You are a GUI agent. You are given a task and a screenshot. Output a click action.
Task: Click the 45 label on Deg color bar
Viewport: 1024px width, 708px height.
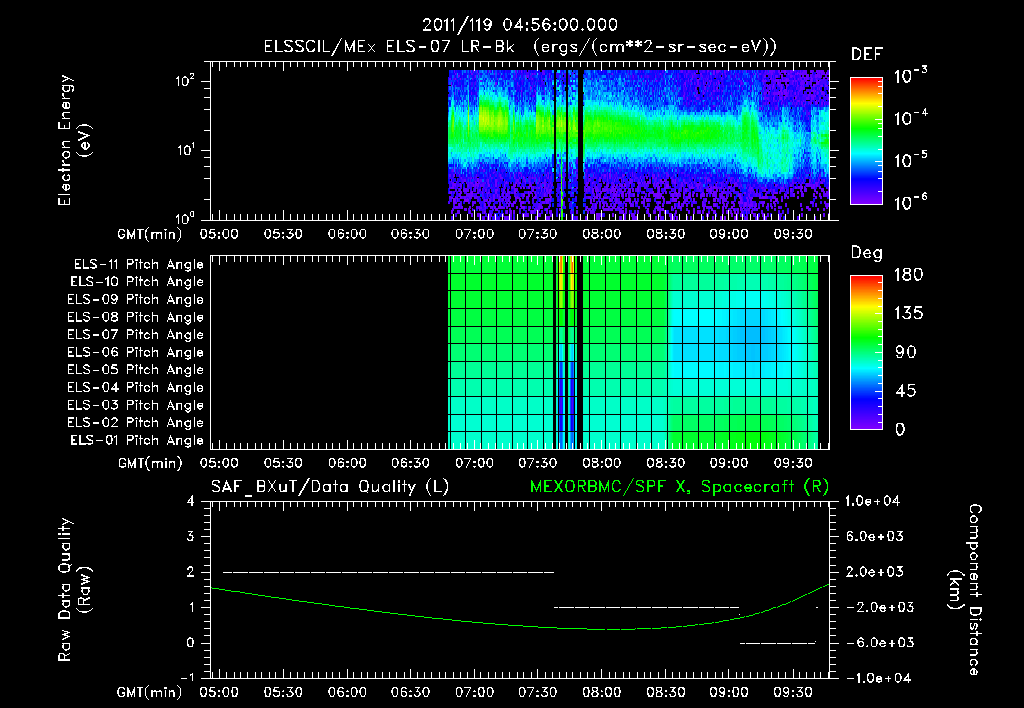[x=905, y=391]
